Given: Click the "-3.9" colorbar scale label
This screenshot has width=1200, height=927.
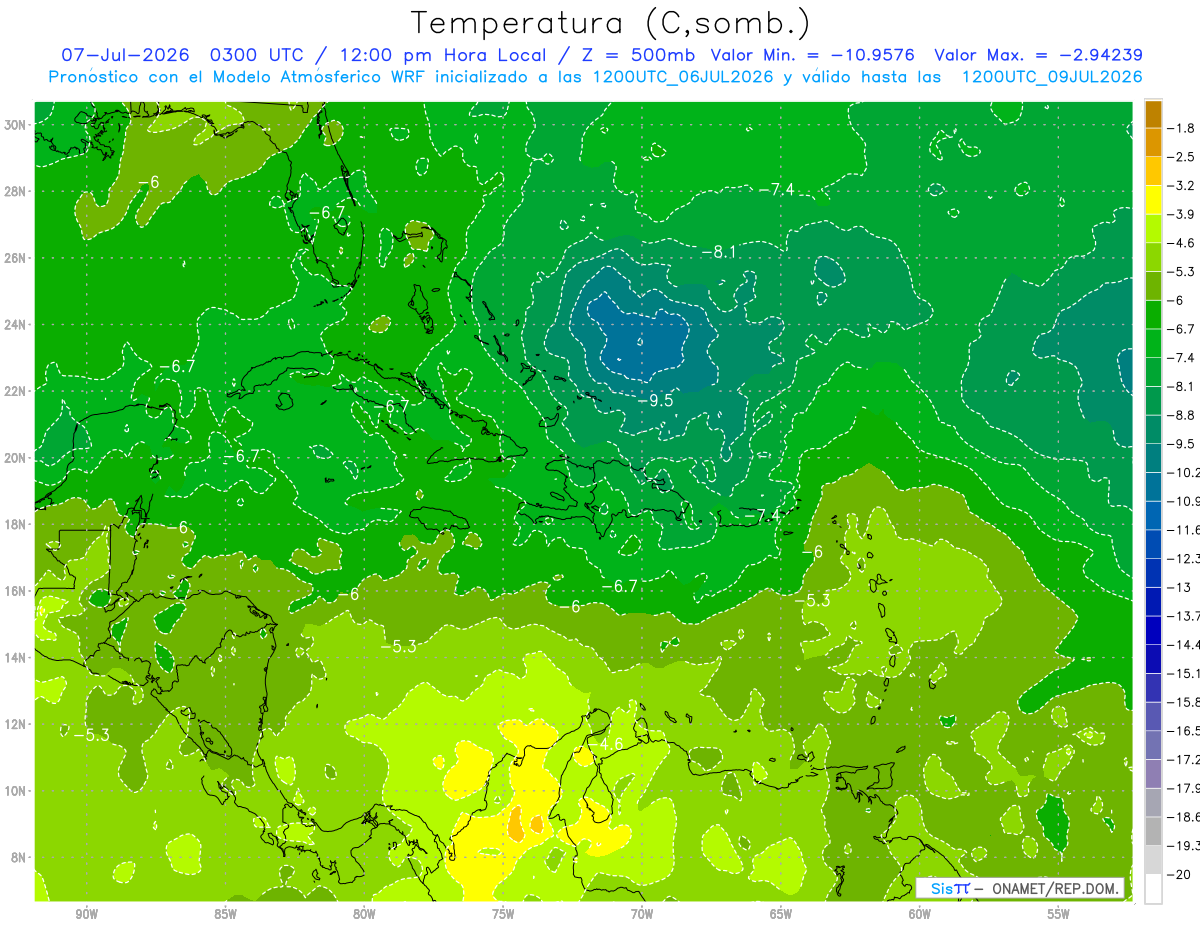Looking at the screenshot, I should 1183,214.
